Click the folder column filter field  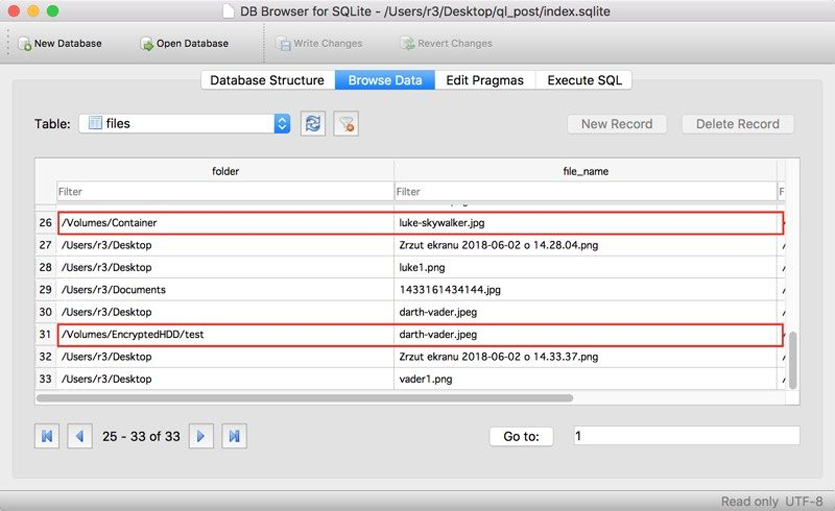click(225, 191)
